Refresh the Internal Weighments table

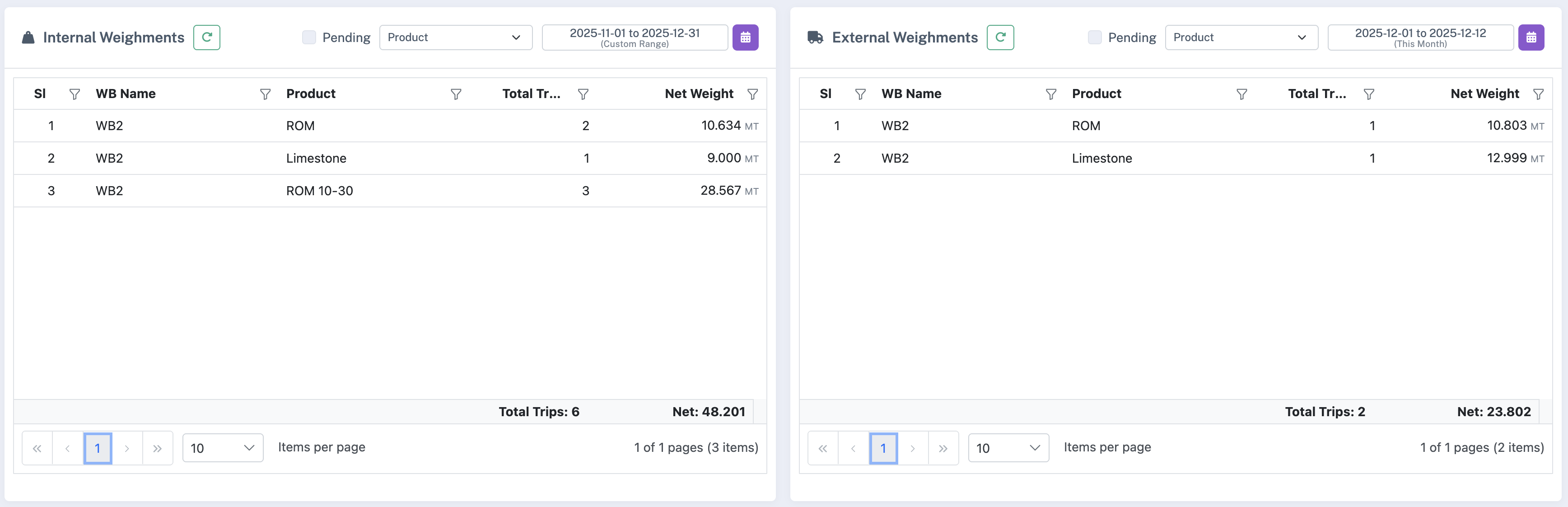206,37
